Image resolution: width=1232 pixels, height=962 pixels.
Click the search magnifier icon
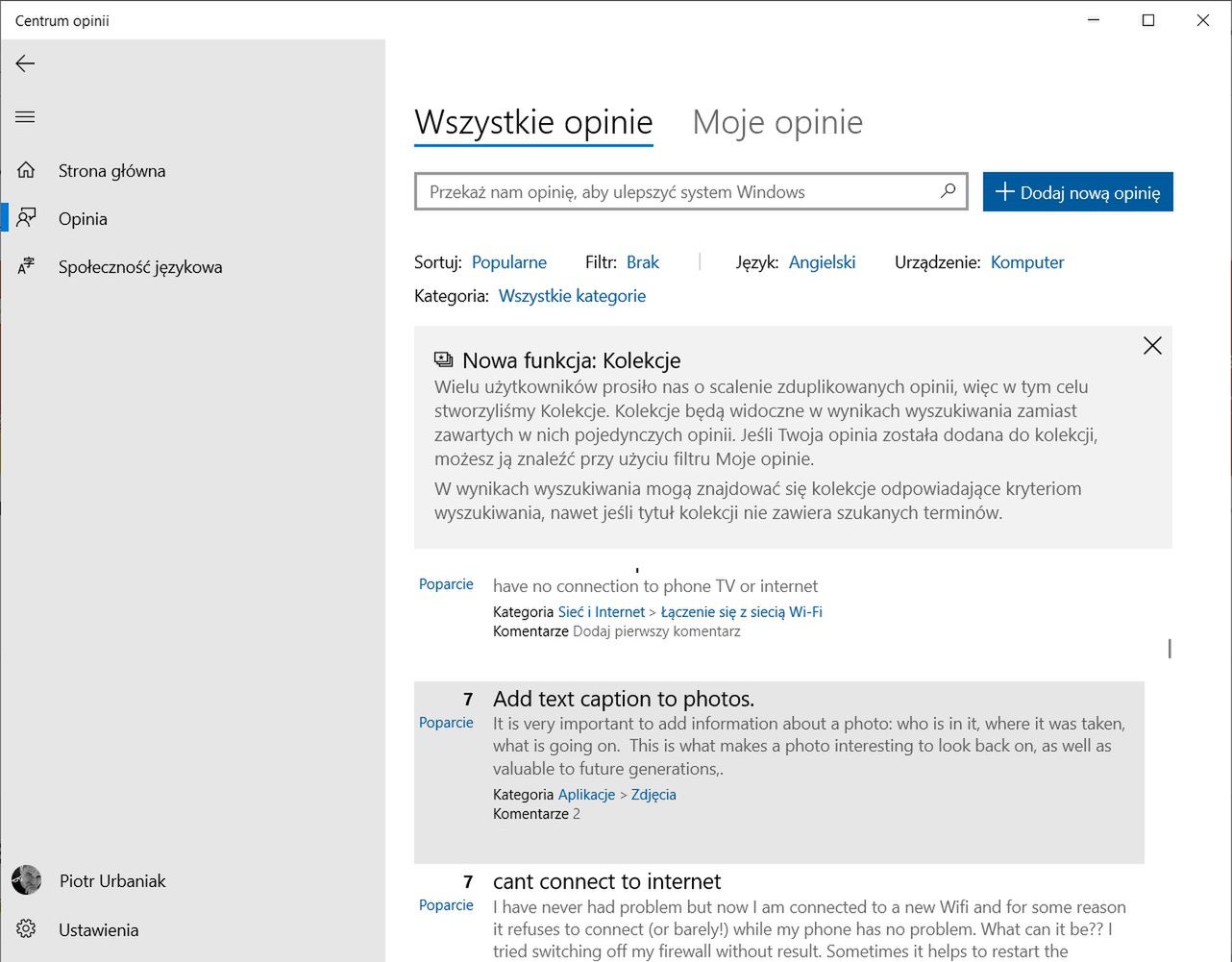tap(948, 191)
